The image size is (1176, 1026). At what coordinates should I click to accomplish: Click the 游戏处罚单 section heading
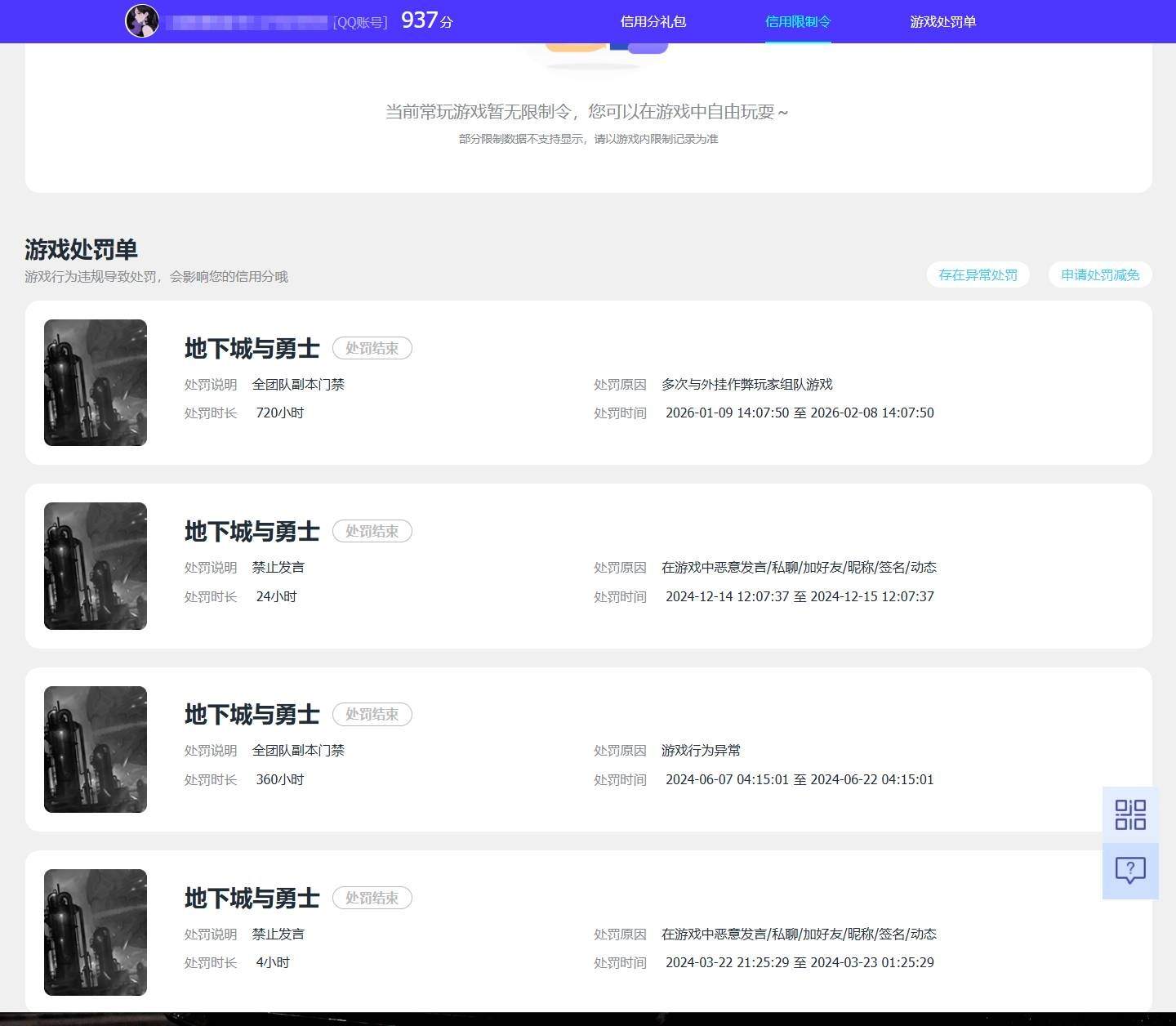point(81,249)
